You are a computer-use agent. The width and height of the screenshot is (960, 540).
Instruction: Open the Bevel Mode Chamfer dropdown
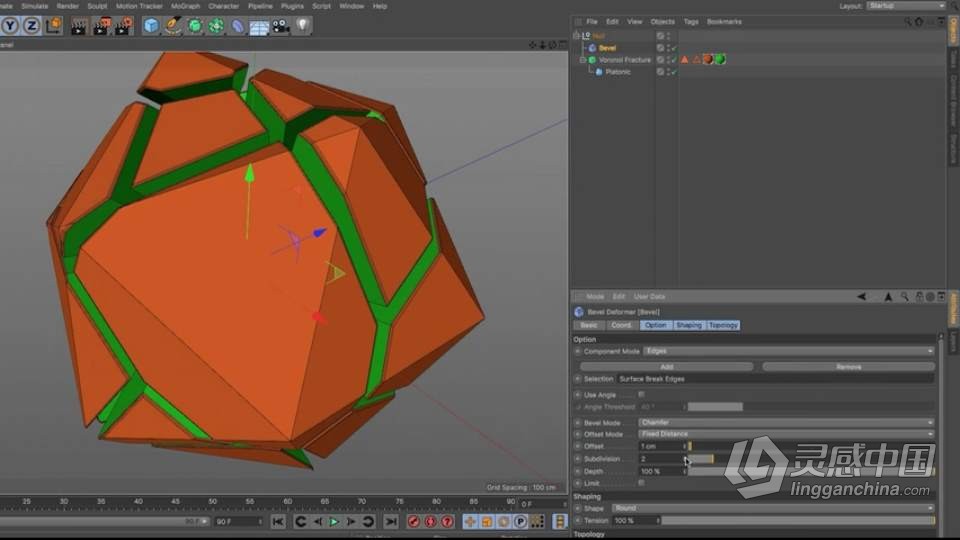pos(785,422)
